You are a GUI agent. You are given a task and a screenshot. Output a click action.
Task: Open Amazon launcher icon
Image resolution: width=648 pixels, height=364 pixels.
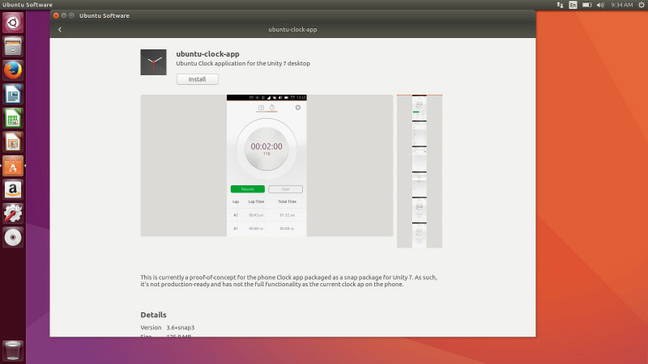tap(13, 190)
